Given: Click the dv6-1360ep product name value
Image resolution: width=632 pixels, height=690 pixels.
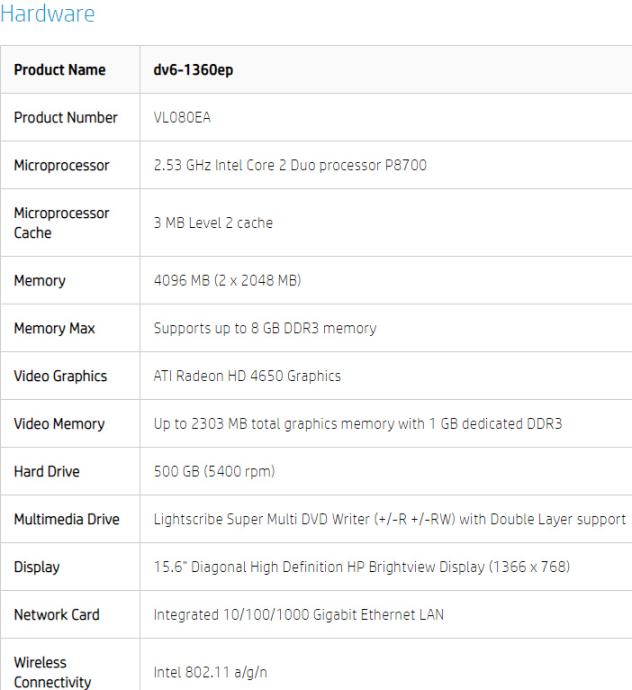Looking at the screenshot, I should 193,70.
